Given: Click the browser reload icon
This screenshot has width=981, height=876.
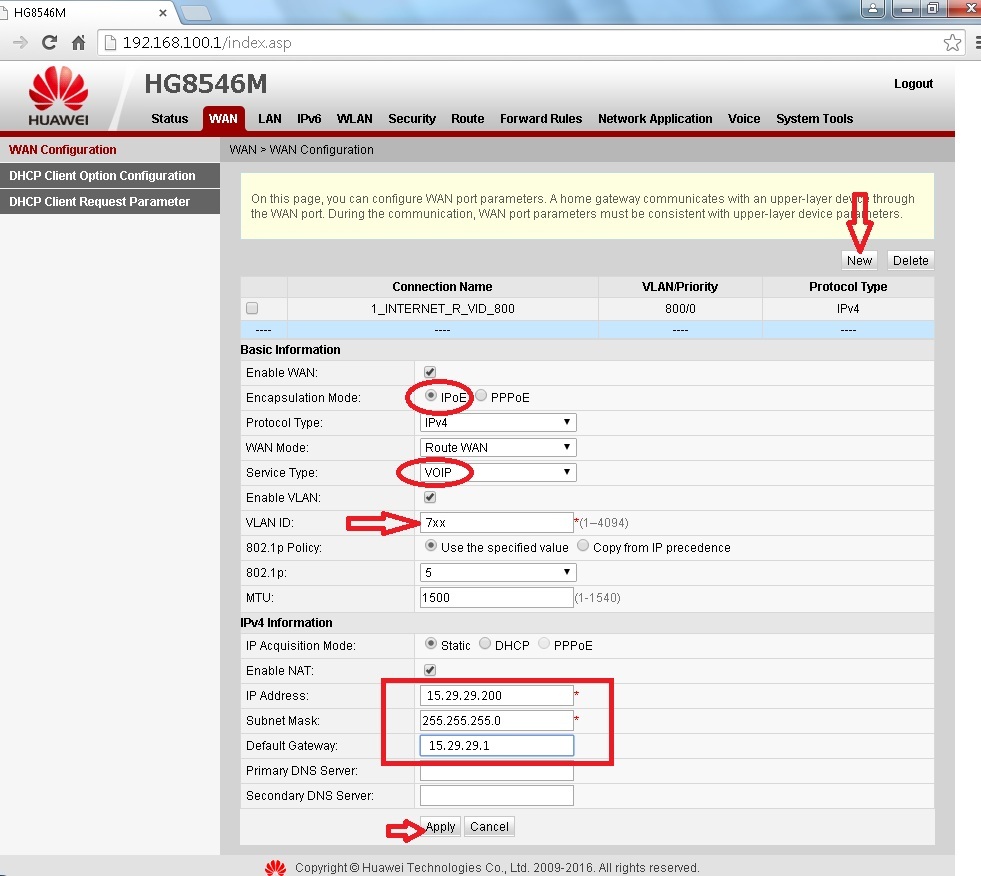Looking at the screenshot, I should tap(49, 43).
